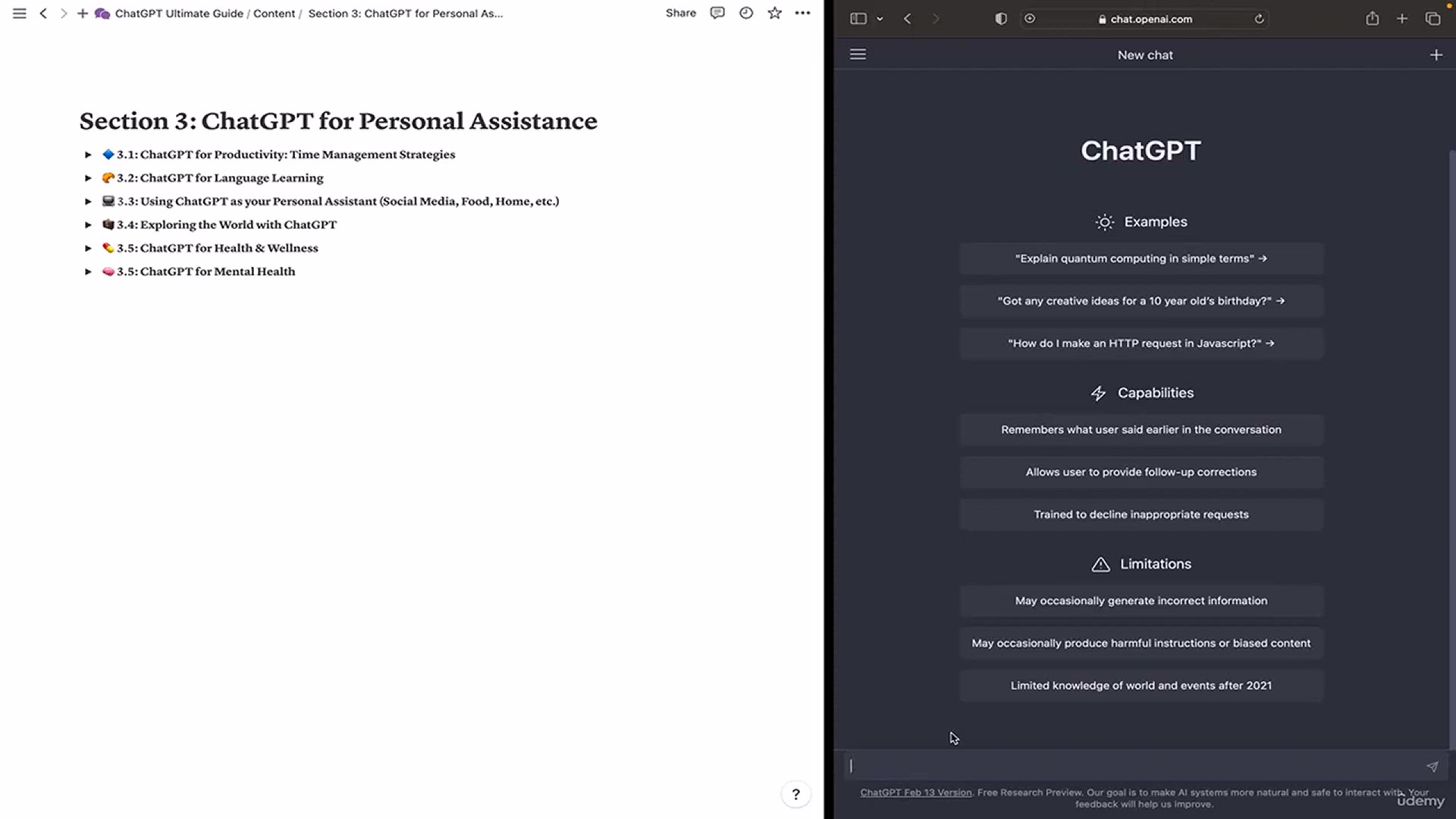This screenshot has height=819, width=1456.
Task: Toggle Safari sidebar icon
Action: (858, 19)
